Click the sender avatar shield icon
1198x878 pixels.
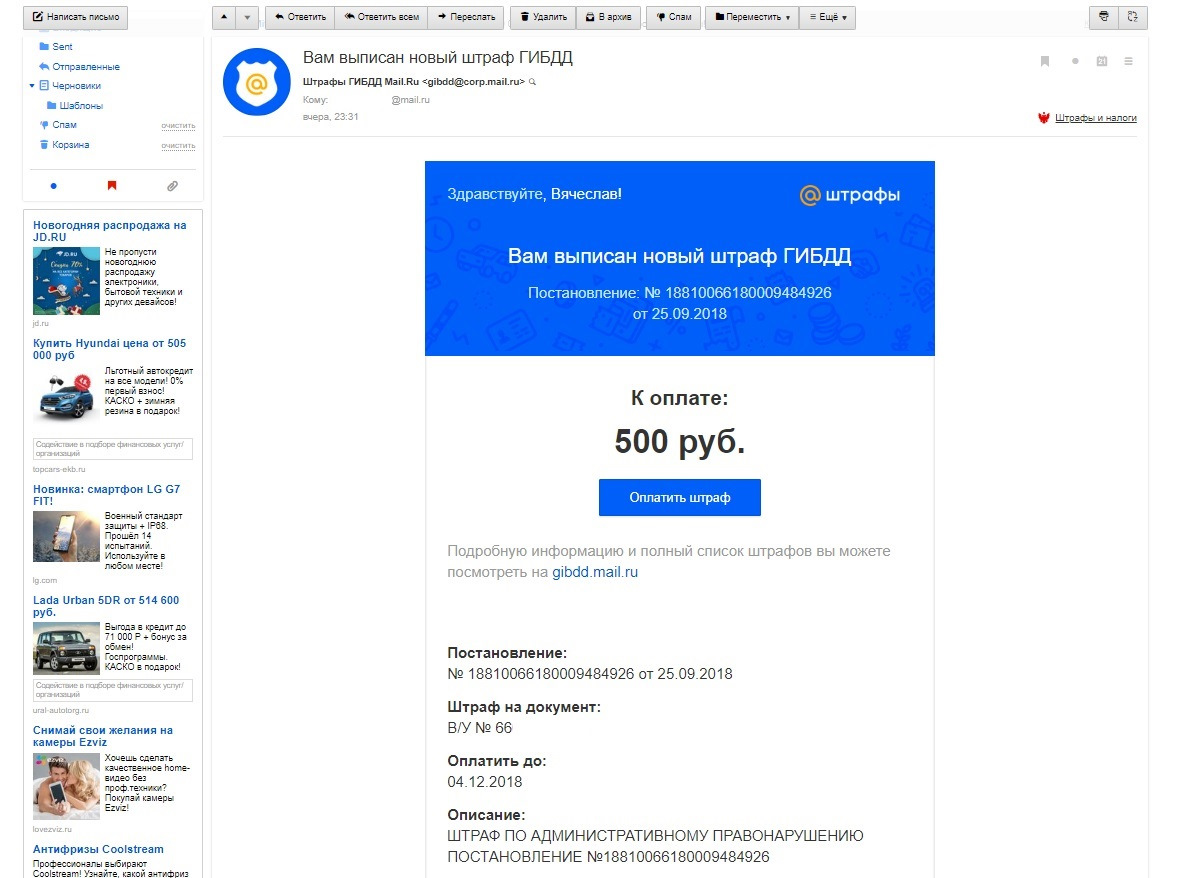tap(257, 82)
